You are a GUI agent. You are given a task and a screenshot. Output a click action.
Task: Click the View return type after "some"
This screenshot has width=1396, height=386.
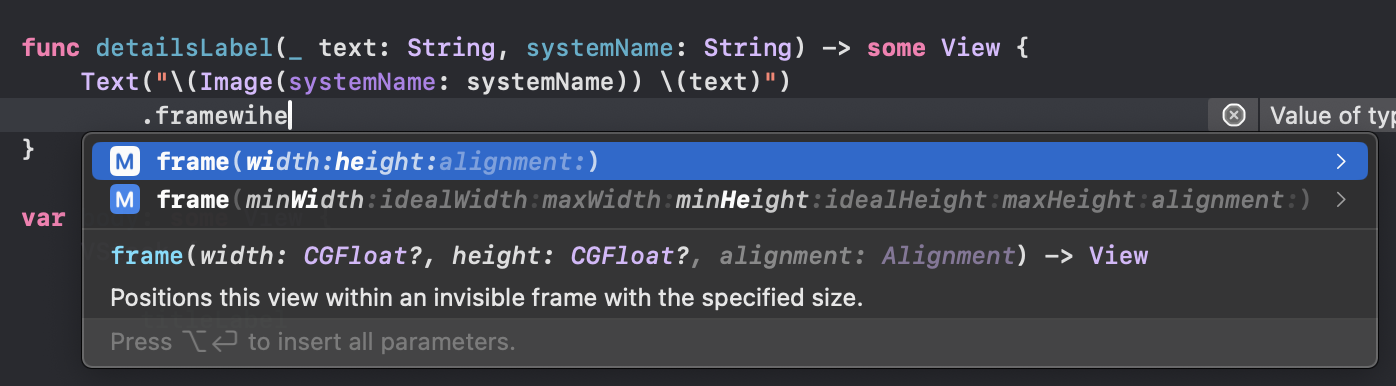971,47
